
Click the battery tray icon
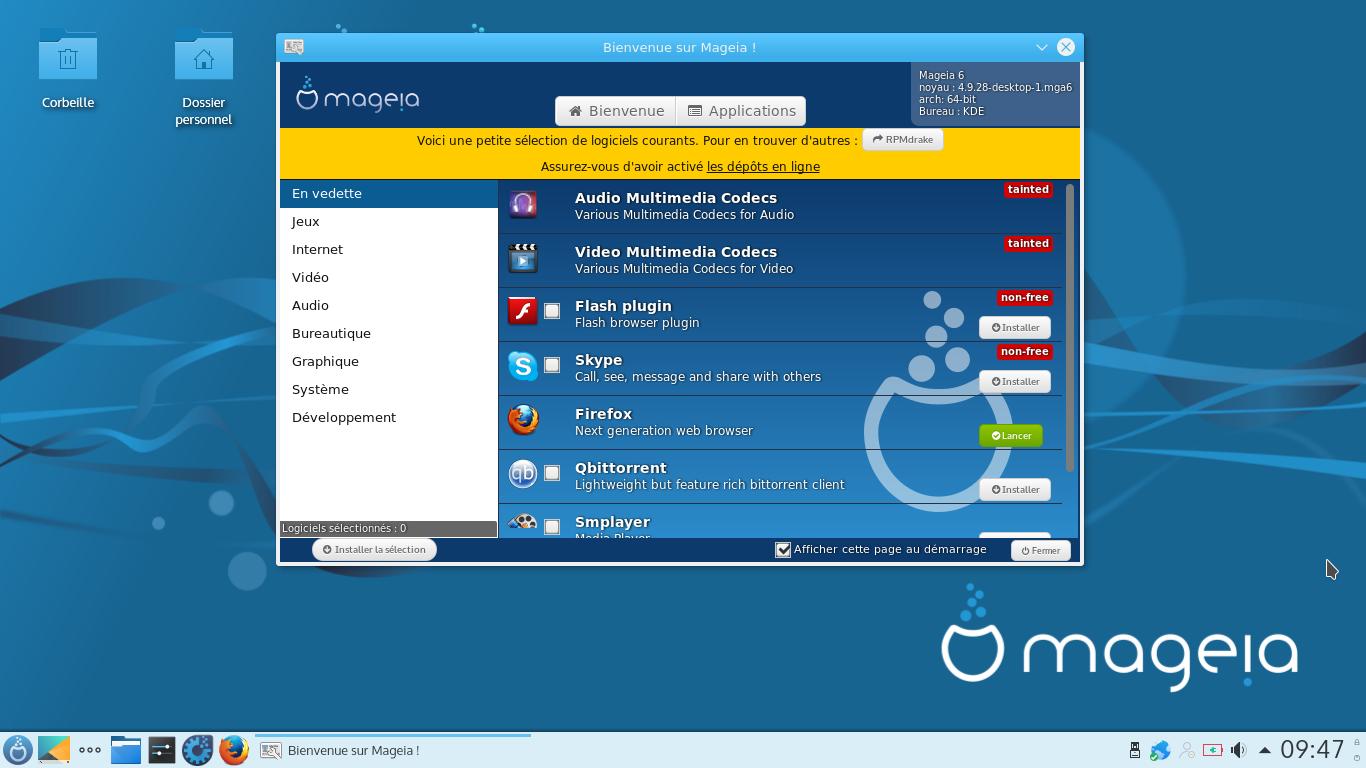(x=1213, y=750)
